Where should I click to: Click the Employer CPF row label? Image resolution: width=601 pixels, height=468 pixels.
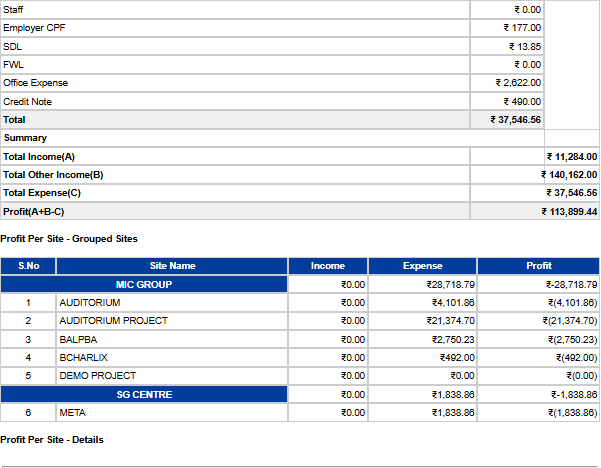35,28
